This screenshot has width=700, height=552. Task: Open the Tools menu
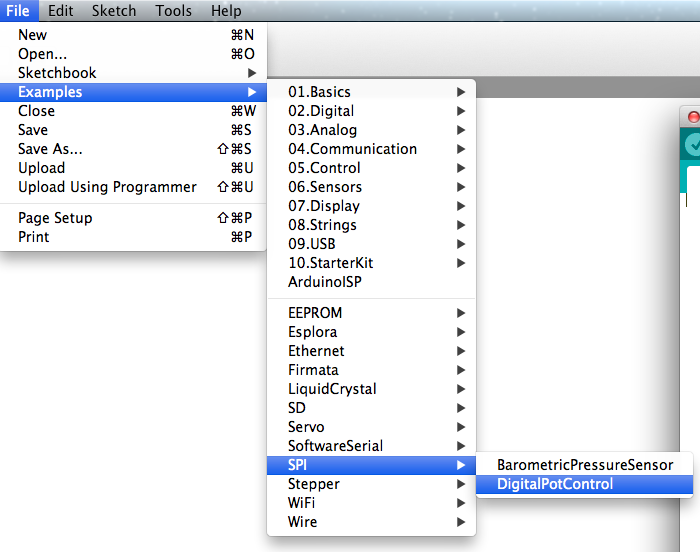(x=173, y=10)
